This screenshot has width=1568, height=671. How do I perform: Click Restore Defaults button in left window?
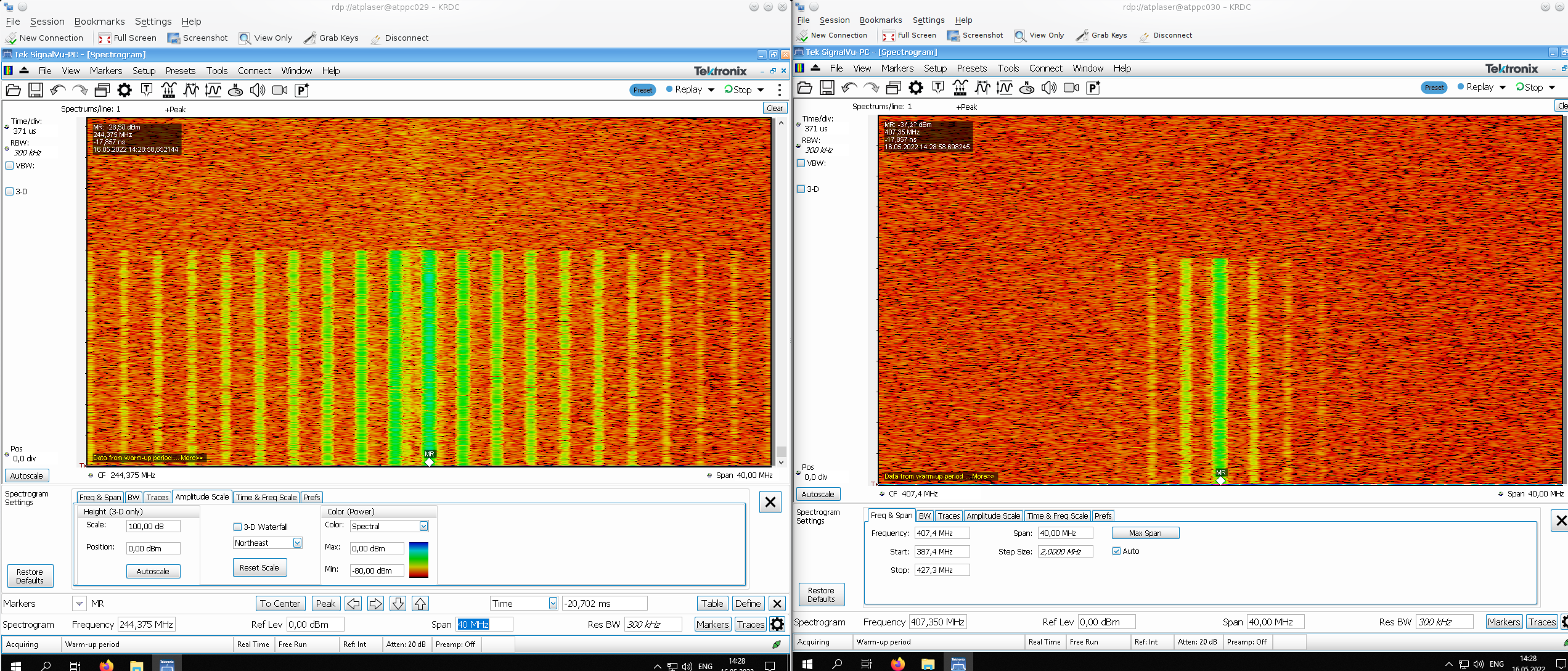click(x=30, y=576)
